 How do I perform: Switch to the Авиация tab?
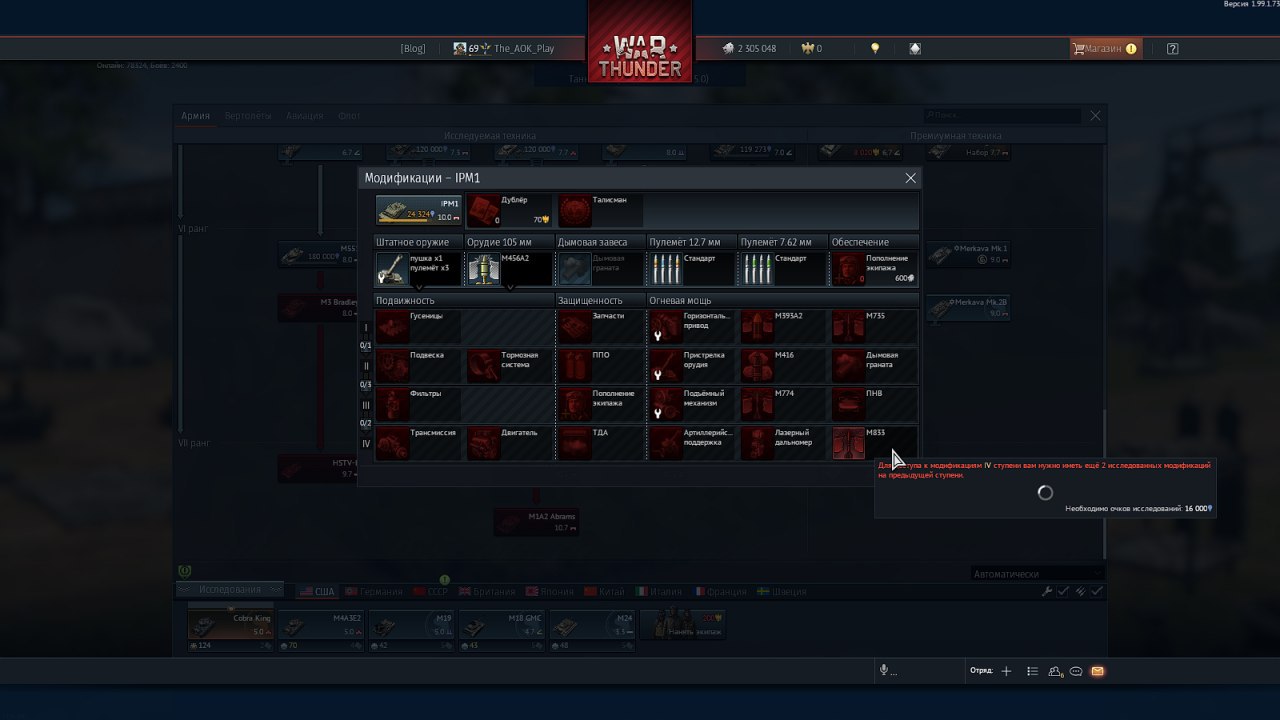point(304,116)
